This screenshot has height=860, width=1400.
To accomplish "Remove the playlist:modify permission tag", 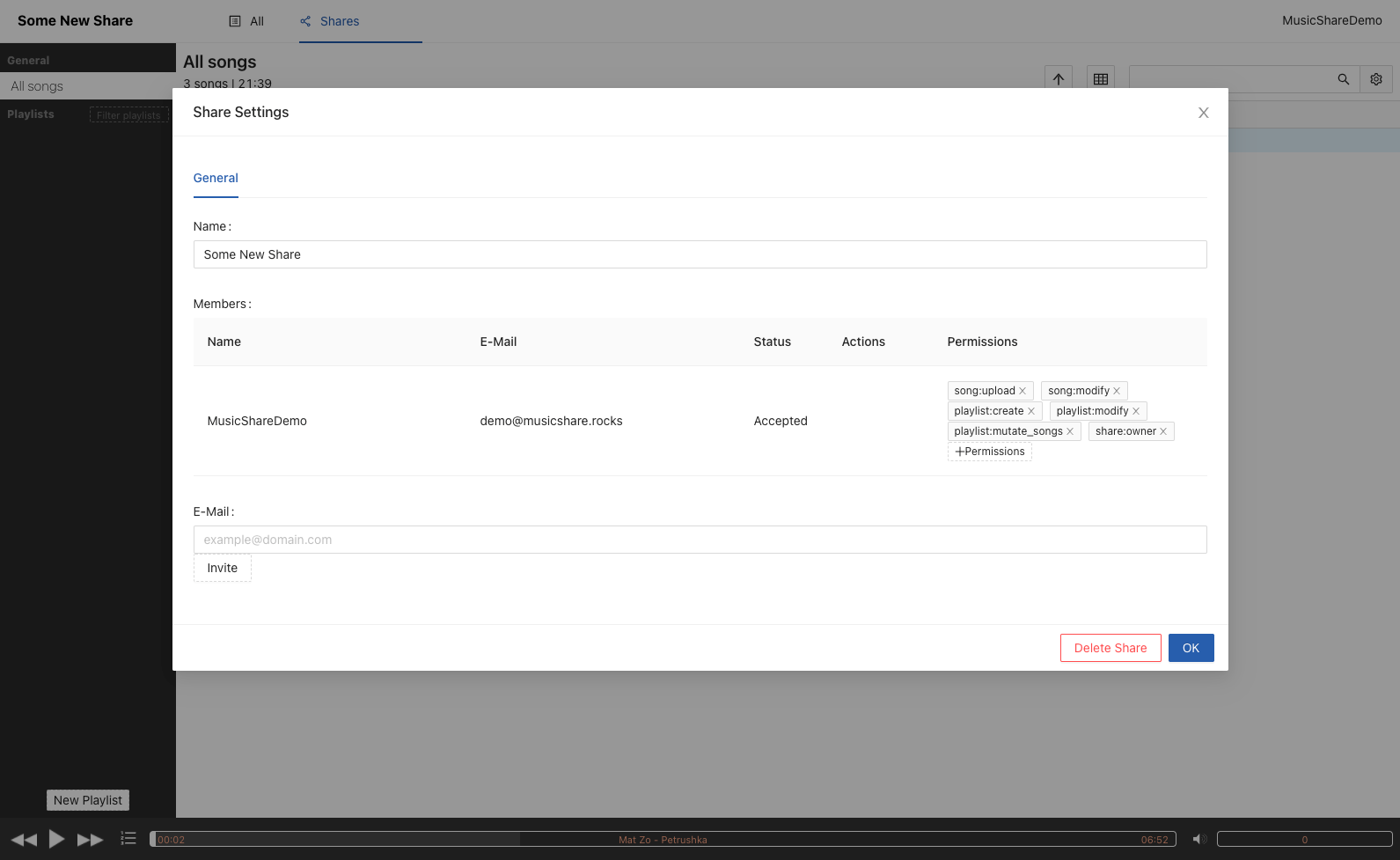I will [x=1136, y=411].
